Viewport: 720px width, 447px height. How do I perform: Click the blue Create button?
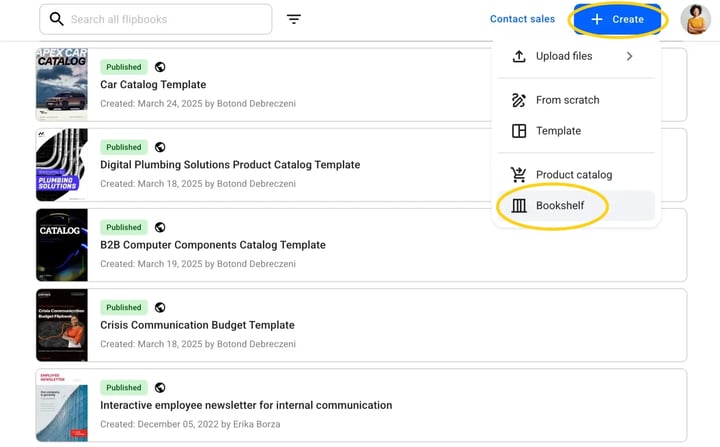pyautogui.click(x=617, y=19)
